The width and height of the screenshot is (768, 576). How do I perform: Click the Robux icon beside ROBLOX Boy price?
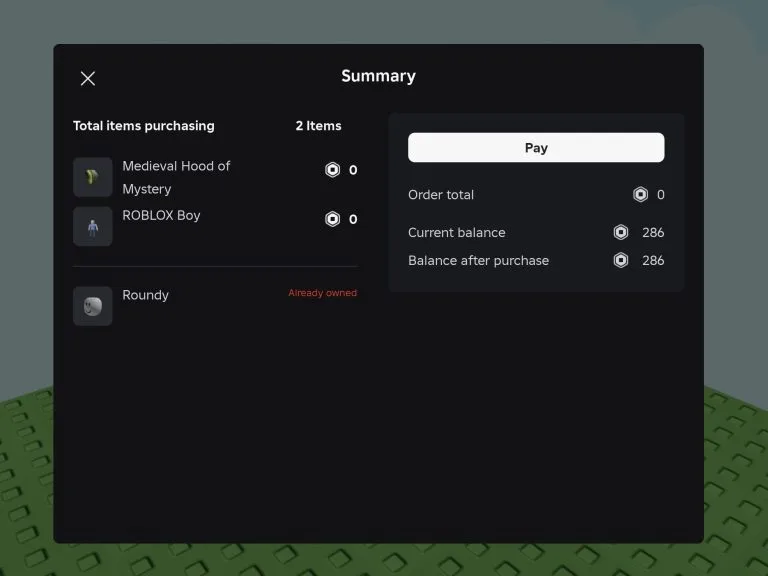pyautogui.click(x=333, y=219)
